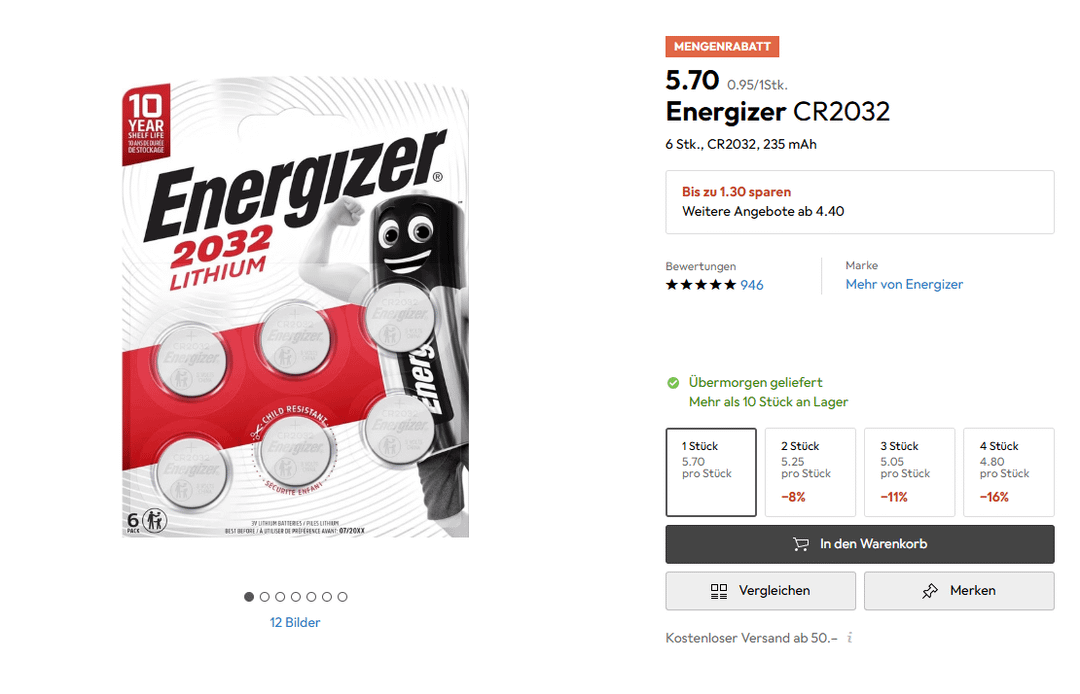Select the 2 Stück option at 5.25
This screenshot has height=694, width=1080.
[x=810, y=472]
